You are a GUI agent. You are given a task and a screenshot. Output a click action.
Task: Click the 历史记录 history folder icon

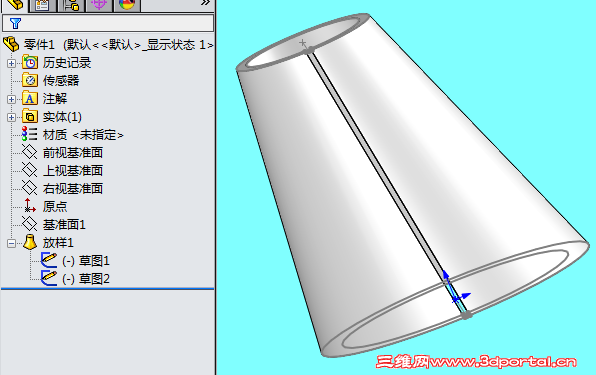(x=30, y=62)
